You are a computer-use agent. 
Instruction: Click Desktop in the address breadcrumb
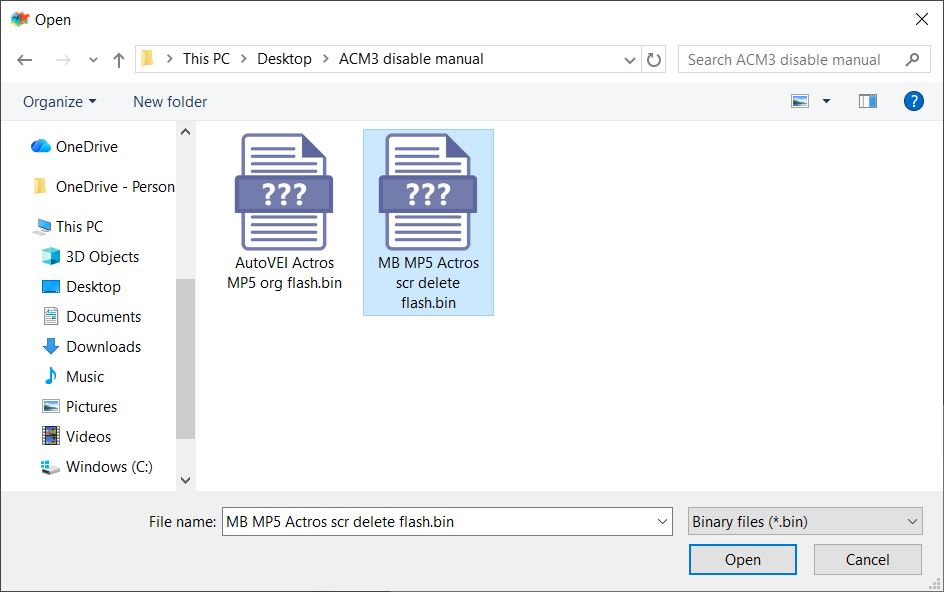point(284,59)
